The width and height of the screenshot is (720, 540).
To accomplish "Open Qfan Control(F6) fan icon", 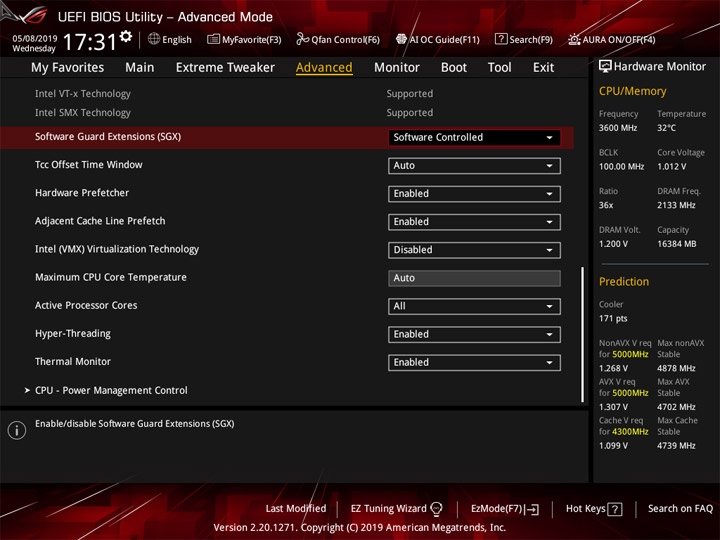I will [302, 39].
